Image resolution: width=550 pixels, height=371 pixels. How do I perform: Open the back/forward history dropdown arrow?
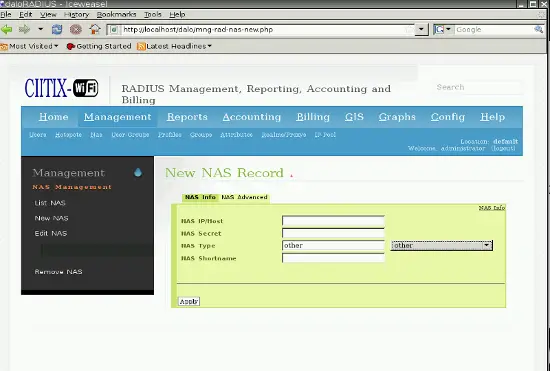tap(41, 29)
